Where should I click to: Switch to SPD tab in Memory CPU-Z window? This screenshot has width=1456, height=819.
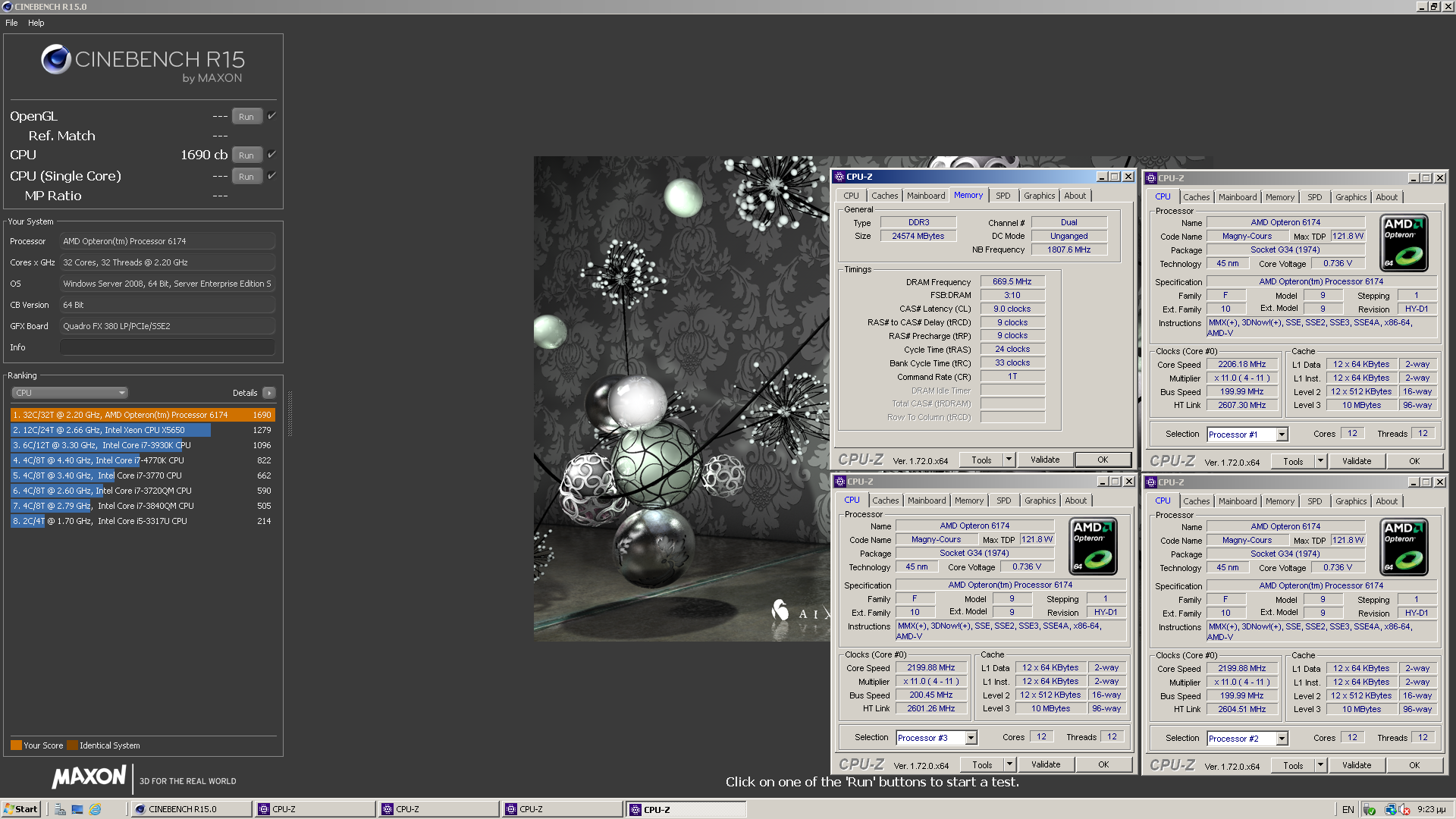(x=1003, y=196)
